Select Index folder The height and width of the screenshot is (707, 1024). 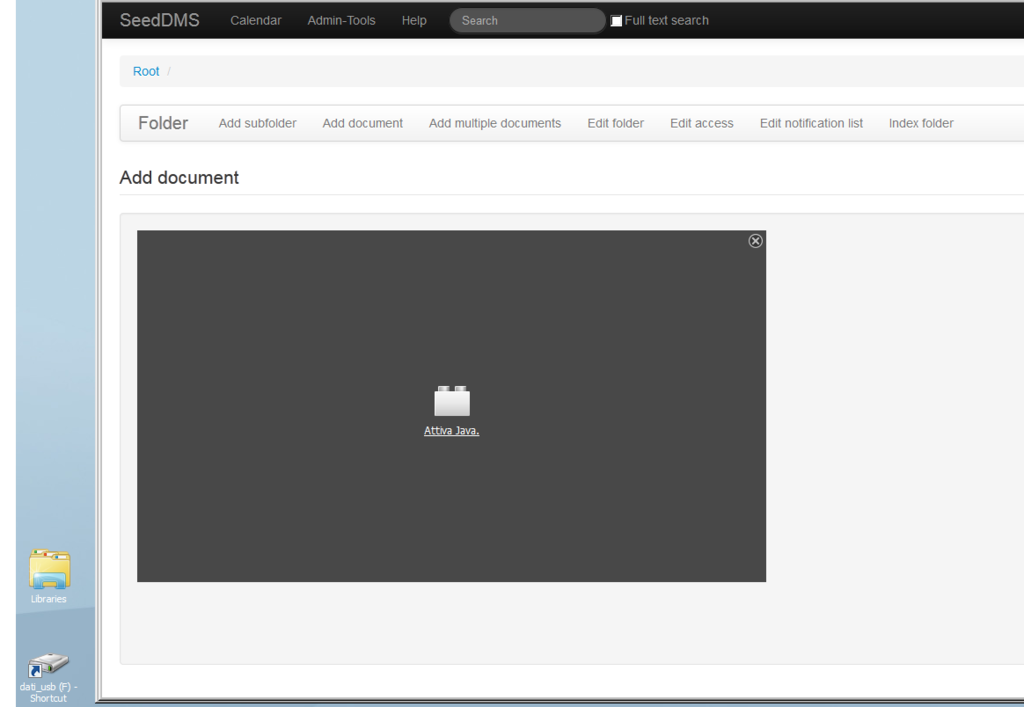pos(921,124)
